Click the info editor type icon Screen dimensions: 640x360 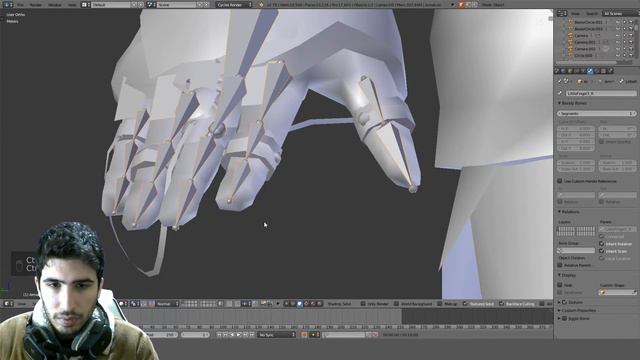8,5
